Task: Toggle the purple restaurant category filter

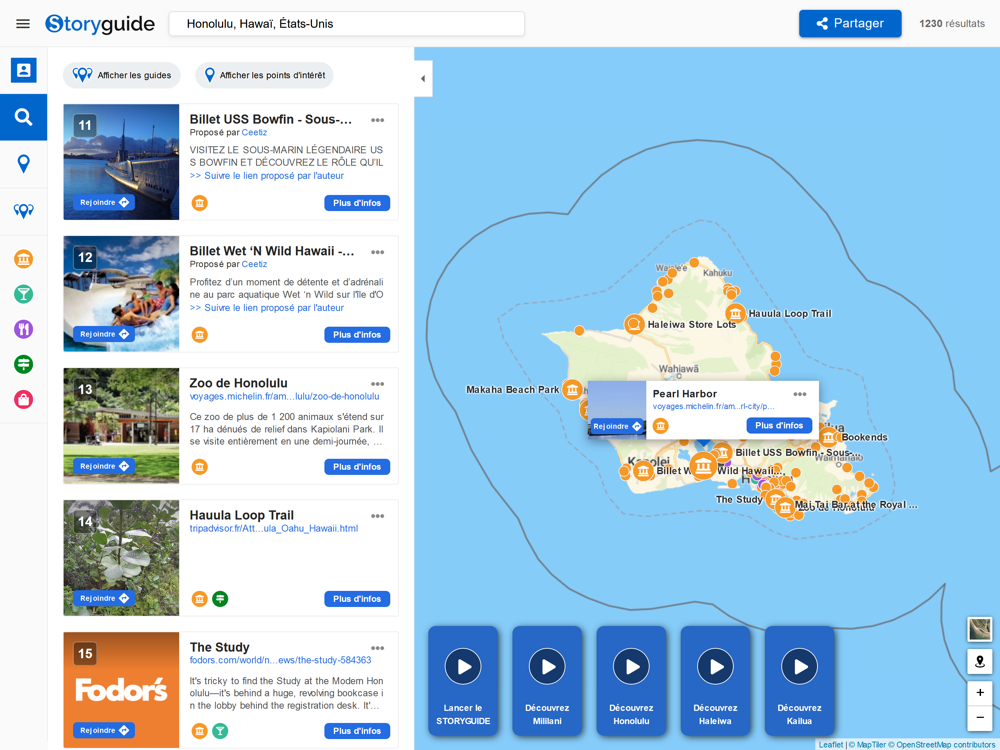Action: point(24,329)
